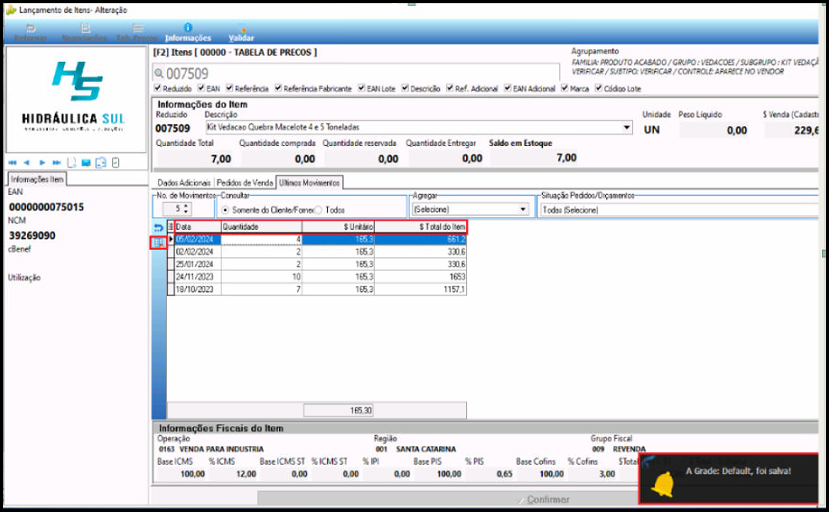Select the movement row dated 24/11/2023
This screenshot has width=829, height=512.
317,277
